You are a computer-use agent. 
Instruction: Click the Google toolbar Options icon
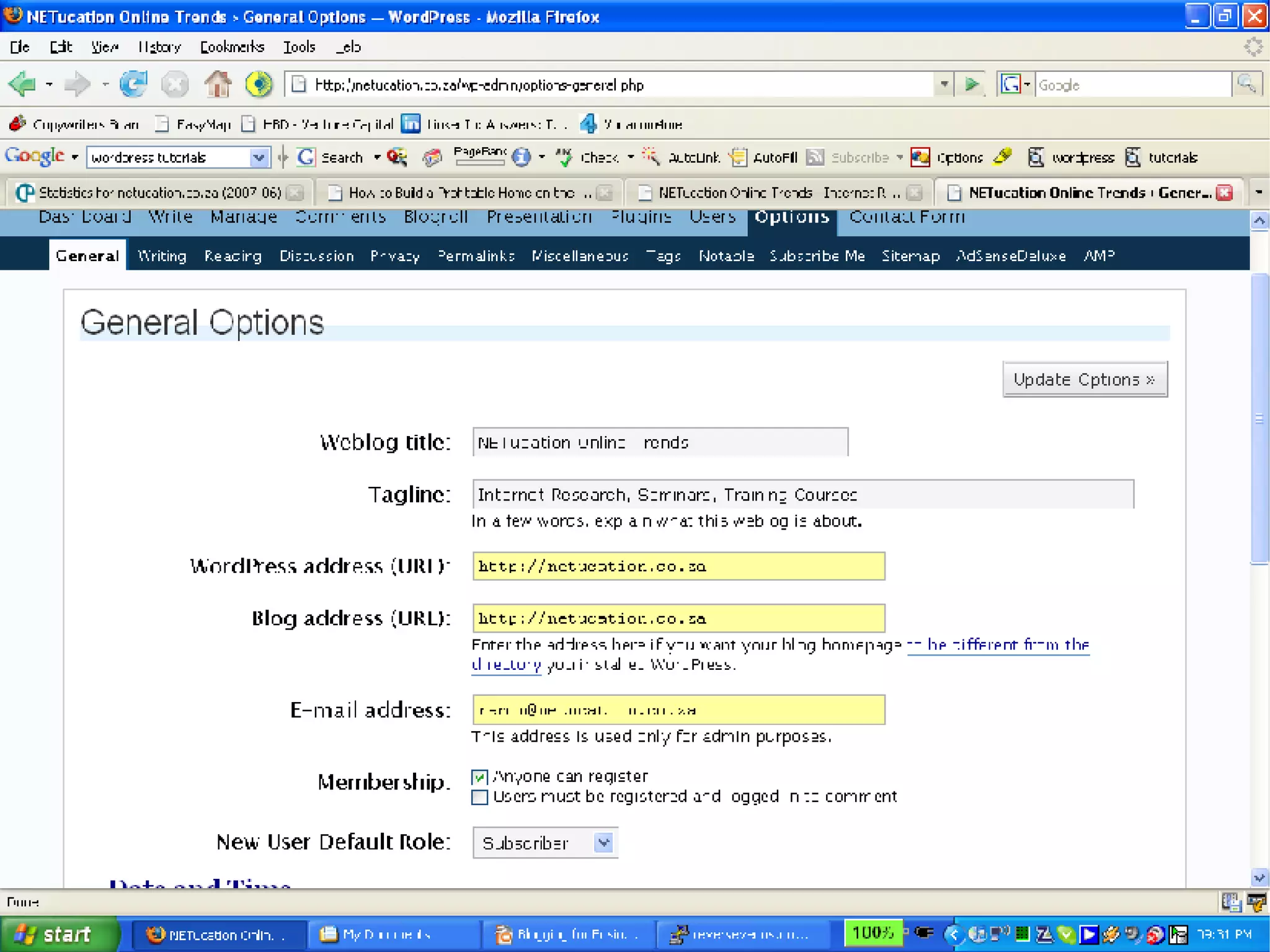(920, 158)
